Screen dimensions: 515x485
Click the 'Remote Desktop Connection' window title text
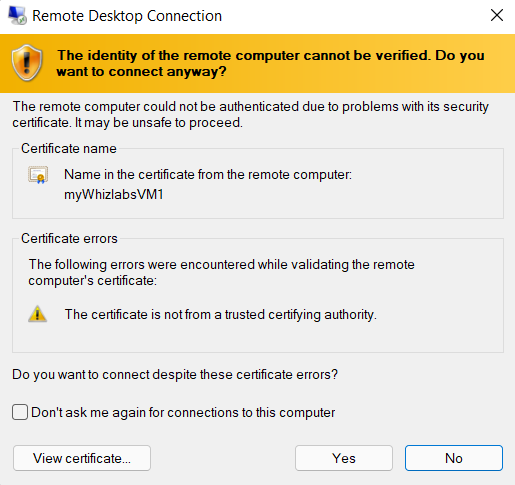[x=127, y=16]
